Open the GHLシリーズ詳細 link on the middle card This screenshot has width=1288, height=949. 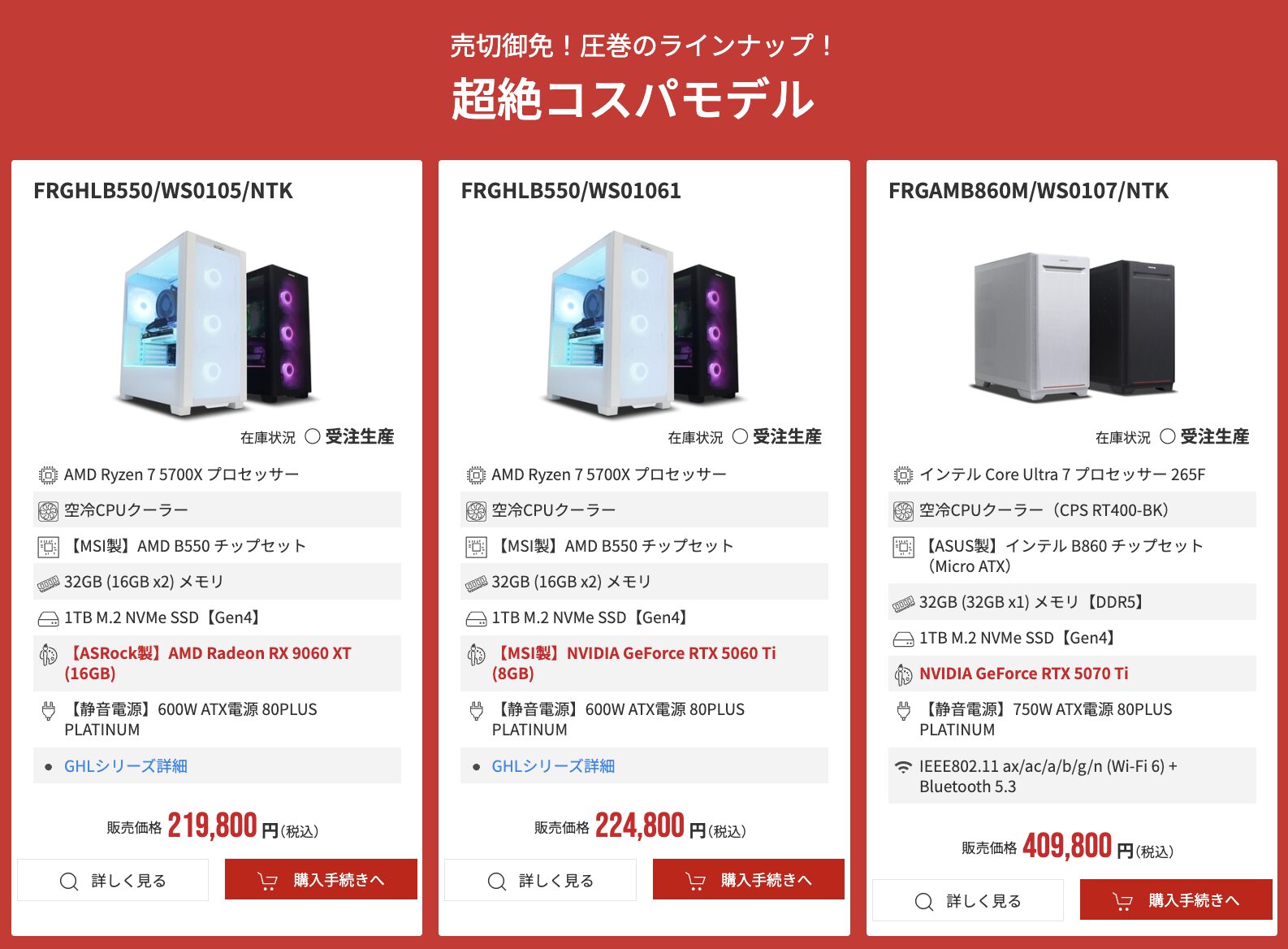pyautogui.click(x=552, y=765)
